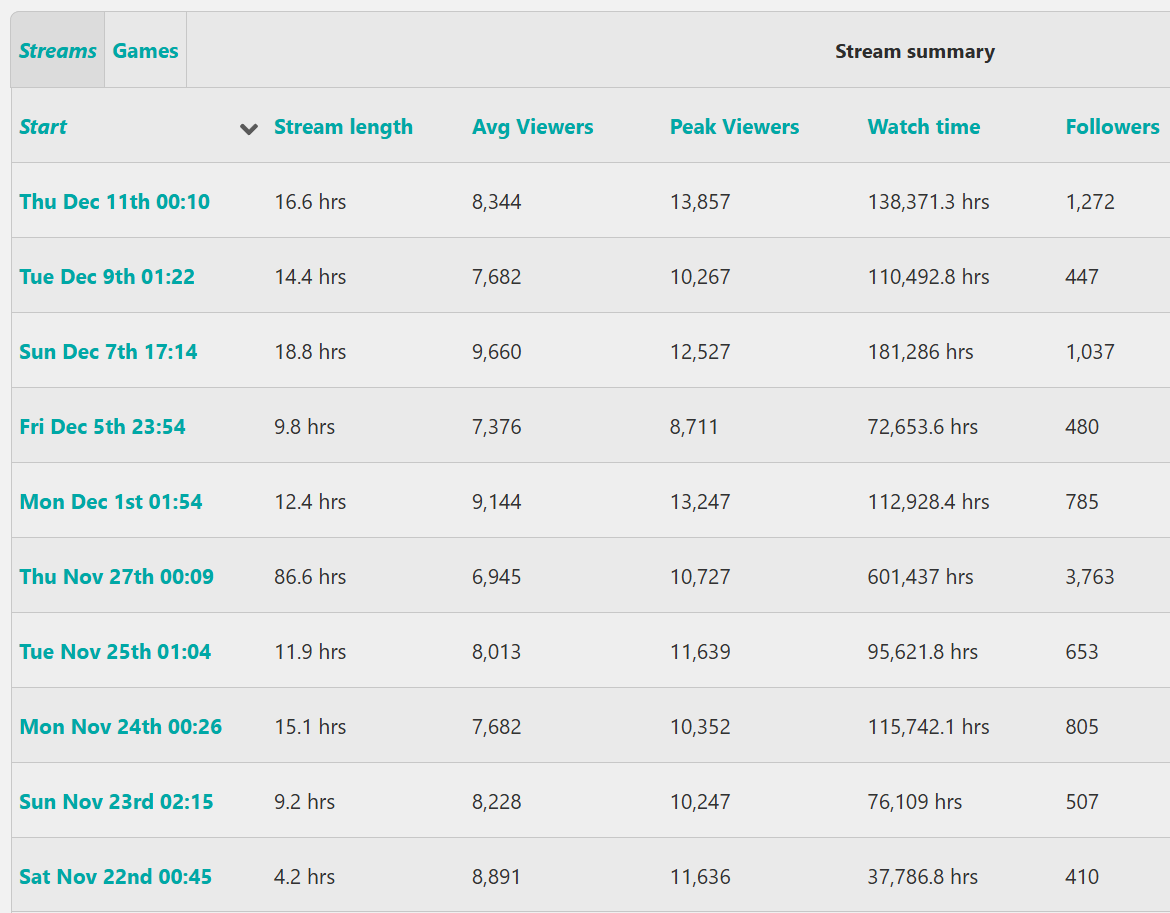Toggle sort arrow next to Start
This screenshot has width=1170, height=913.
coord(248,129)
